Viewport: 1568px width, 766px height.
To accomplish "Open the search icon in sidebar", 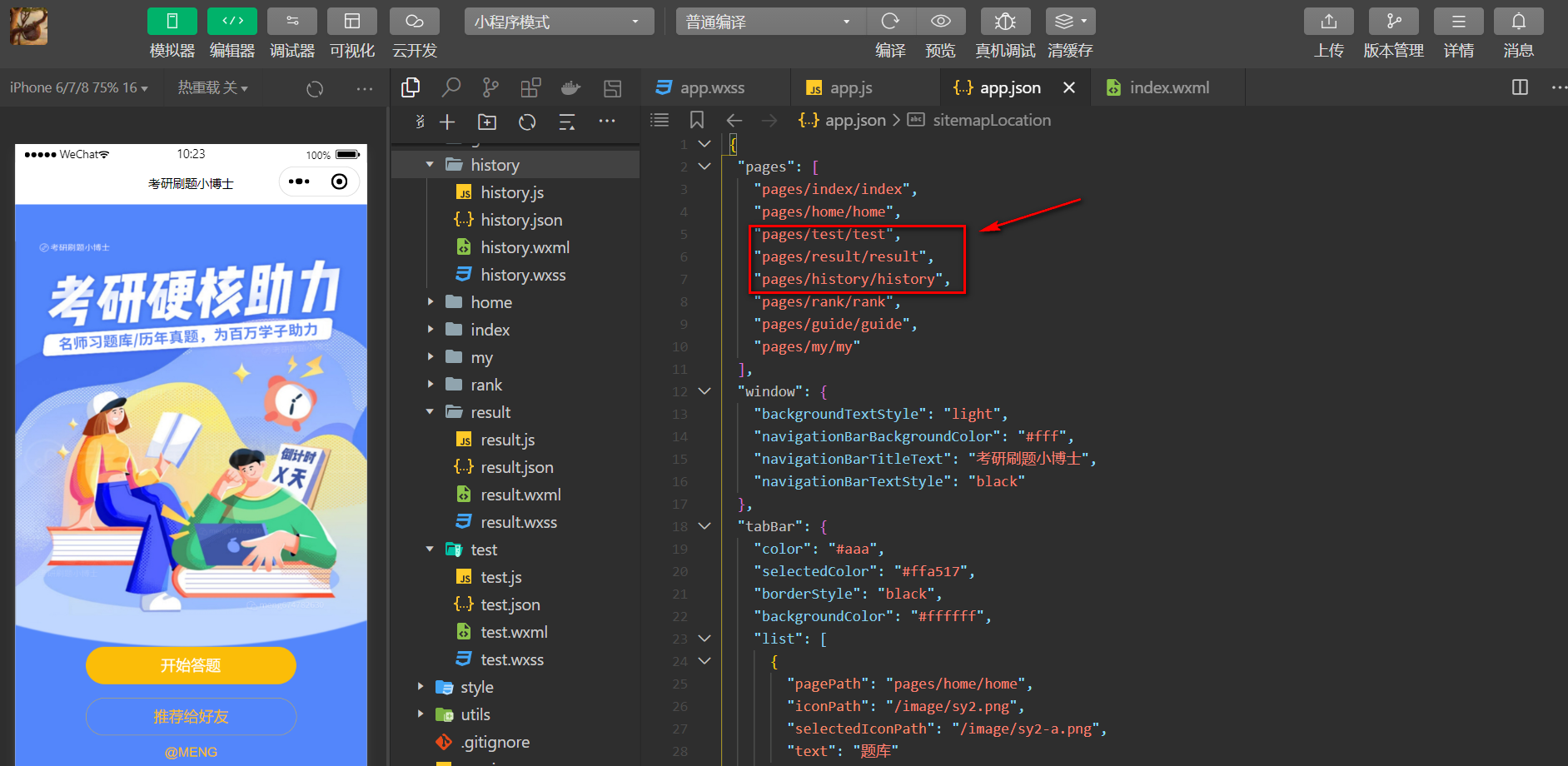I will click(450, 87).
